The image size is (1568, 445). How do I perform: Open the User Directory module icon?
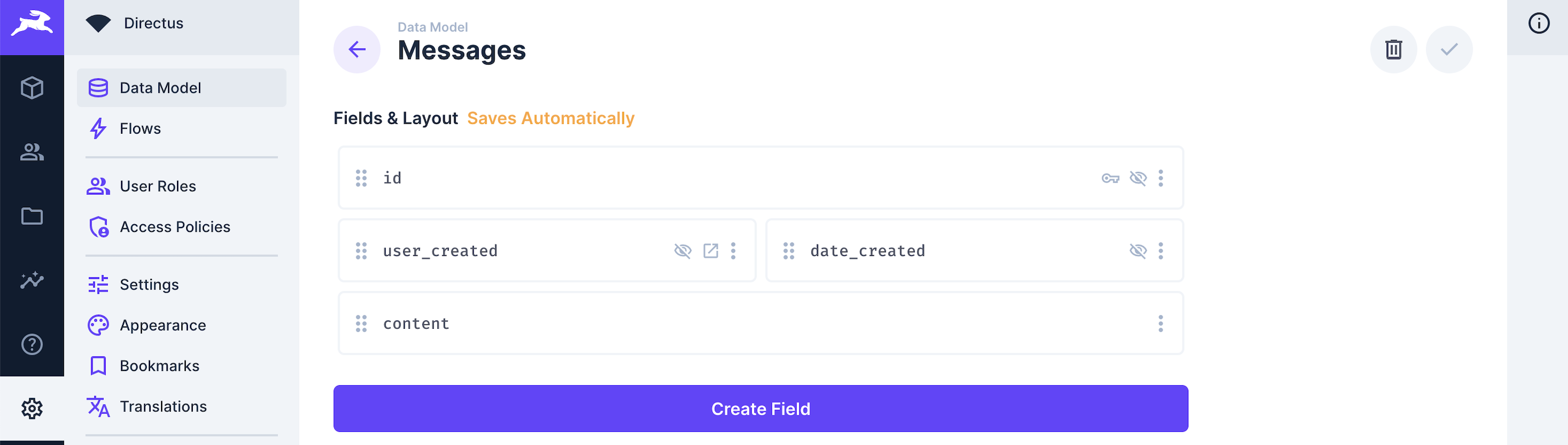click(32, 152)
